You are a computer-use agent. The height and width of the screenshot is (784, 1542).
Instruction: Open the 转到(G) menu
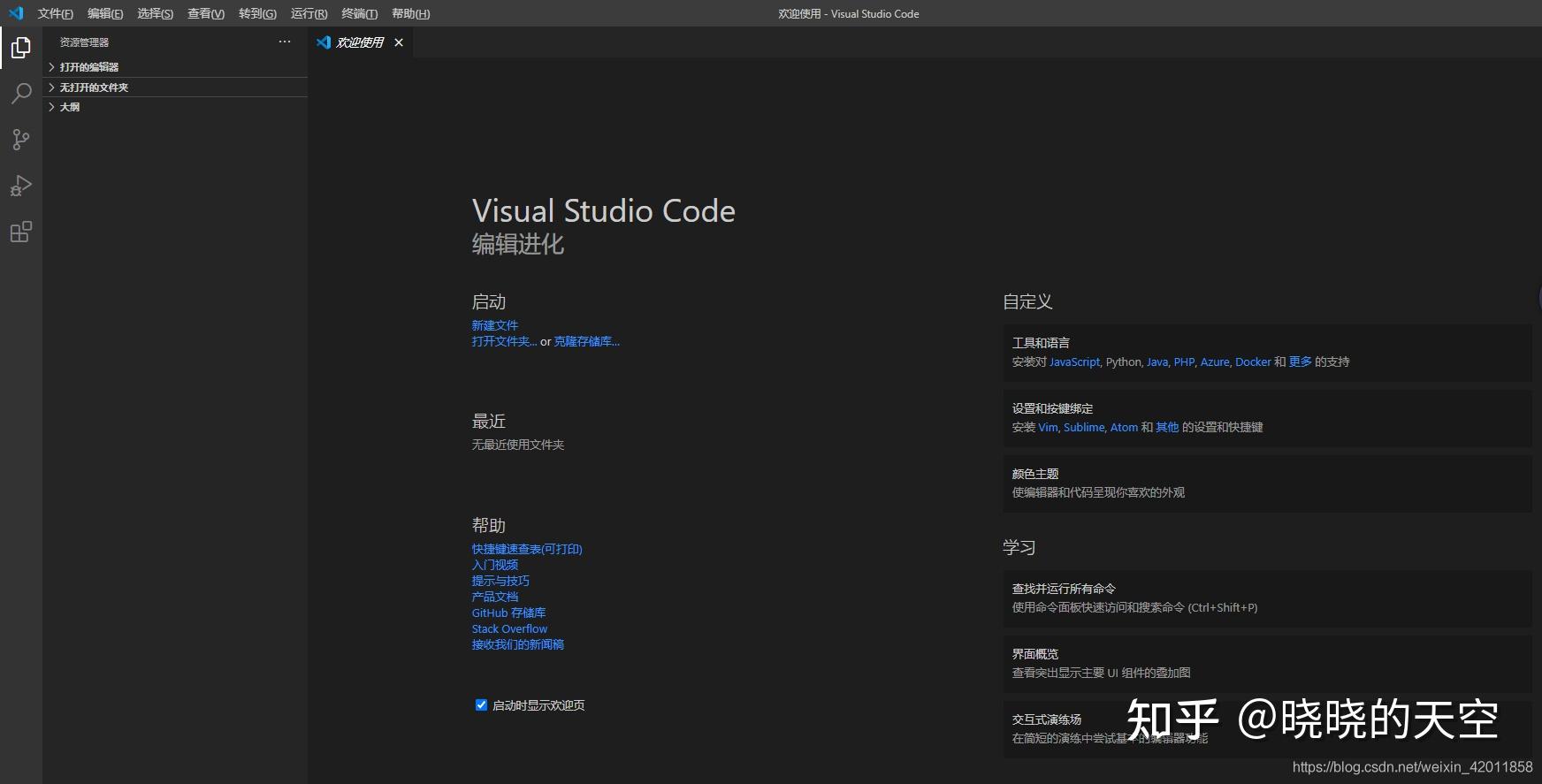pos(257,13)
